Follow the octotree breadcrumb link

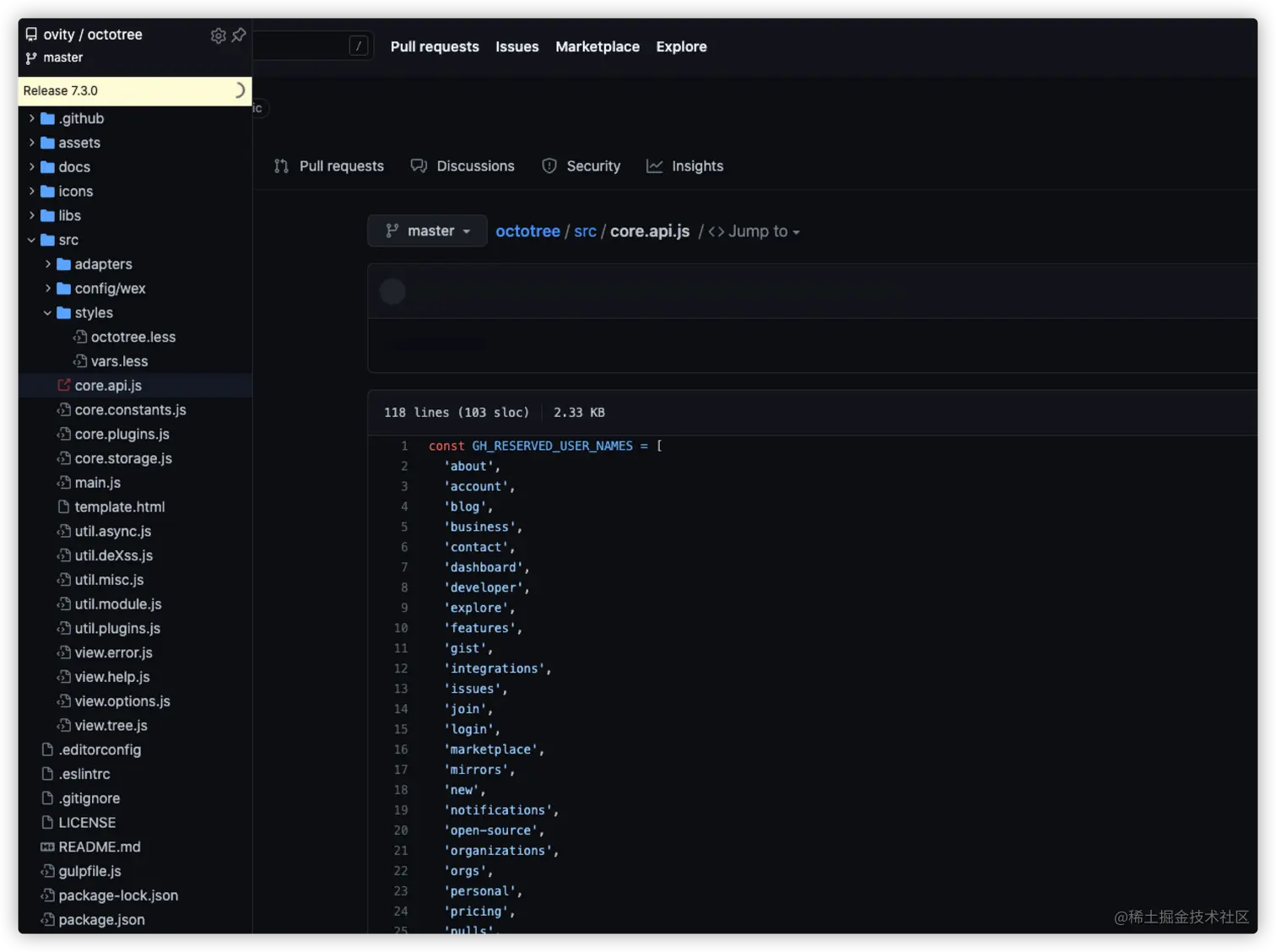point(528,231)
